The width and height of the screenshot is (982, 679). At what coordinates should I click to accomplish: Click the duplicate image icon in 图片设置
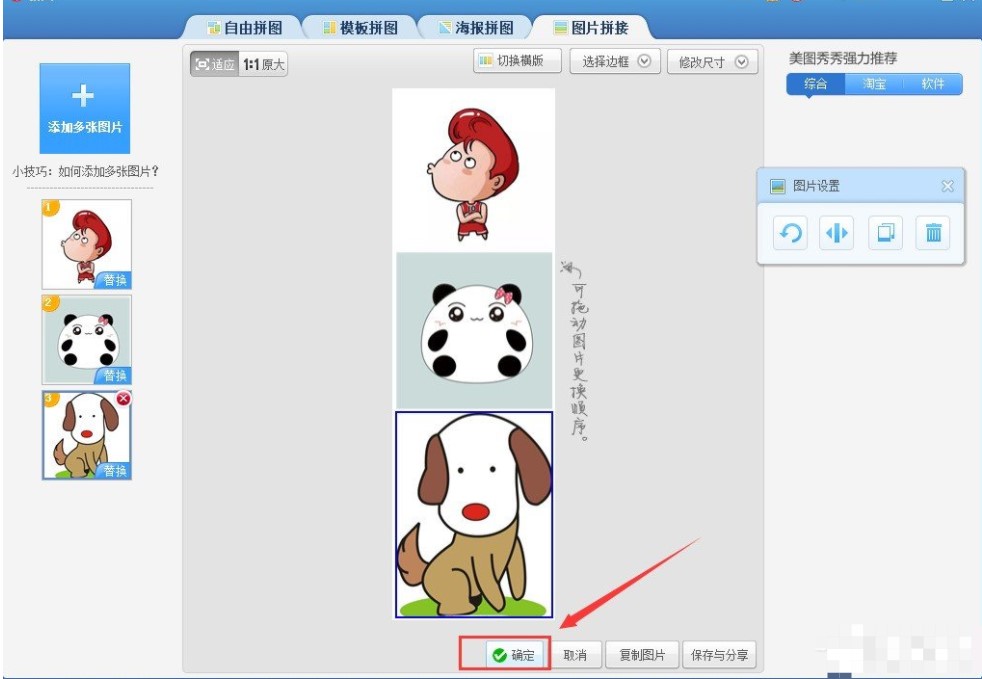pyautogui.click(x=884, y=234)
